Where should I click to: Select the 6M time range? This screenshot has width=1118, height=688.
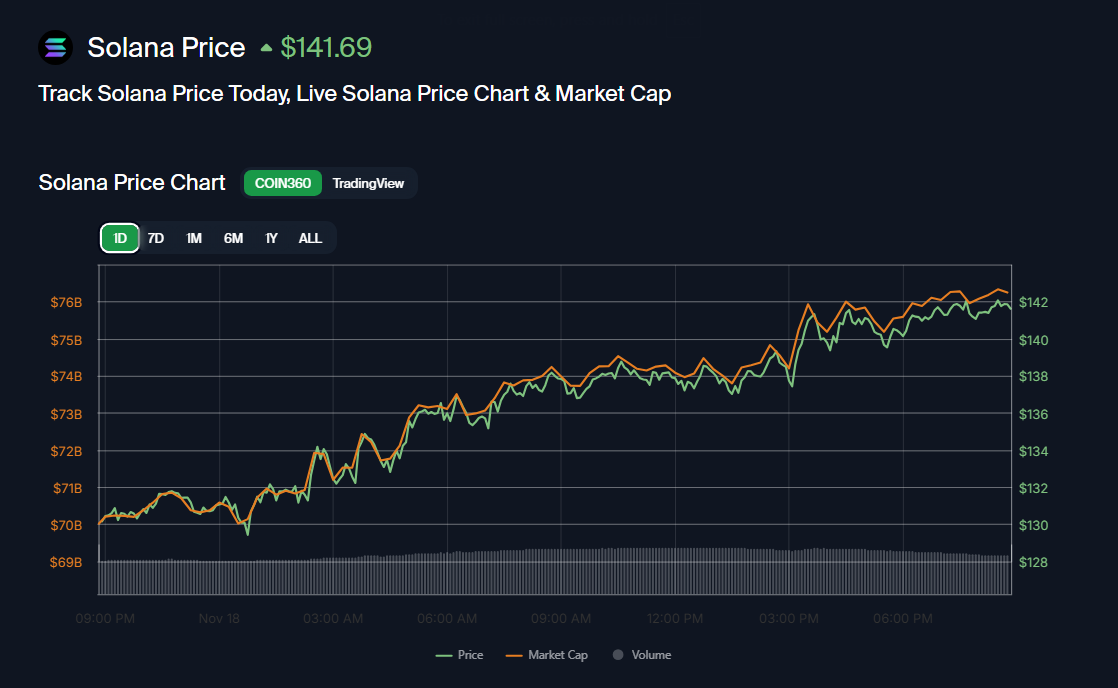click(233, 238)
